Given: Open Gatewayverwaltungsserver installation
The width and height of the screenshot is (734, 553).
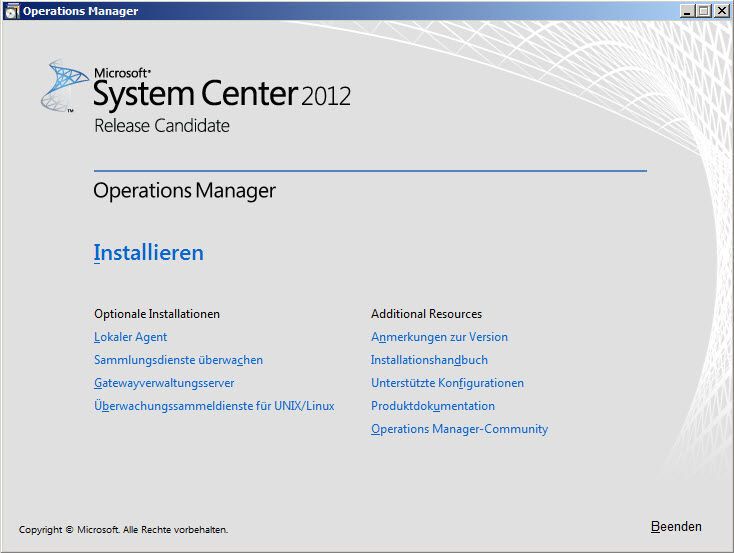Looking at the screenshot, I should click(x=164, y=383).
